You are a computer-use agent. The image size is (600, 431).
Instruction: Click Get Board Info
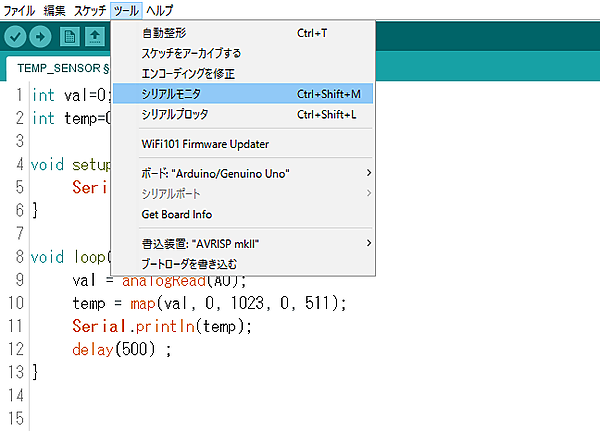click(177, 214)
